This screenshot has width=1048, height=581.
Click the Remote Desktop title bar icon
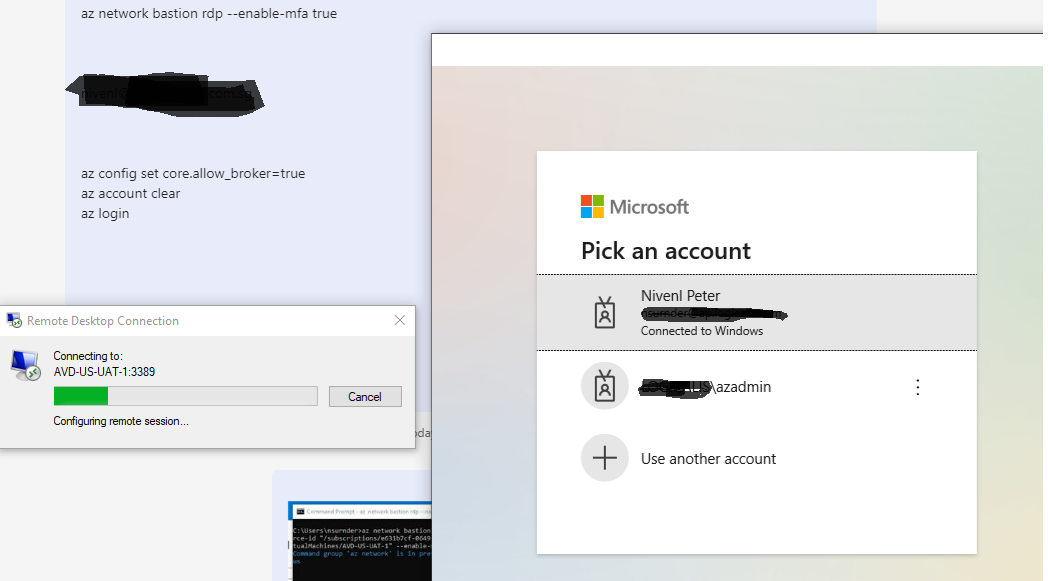(14, 320)
